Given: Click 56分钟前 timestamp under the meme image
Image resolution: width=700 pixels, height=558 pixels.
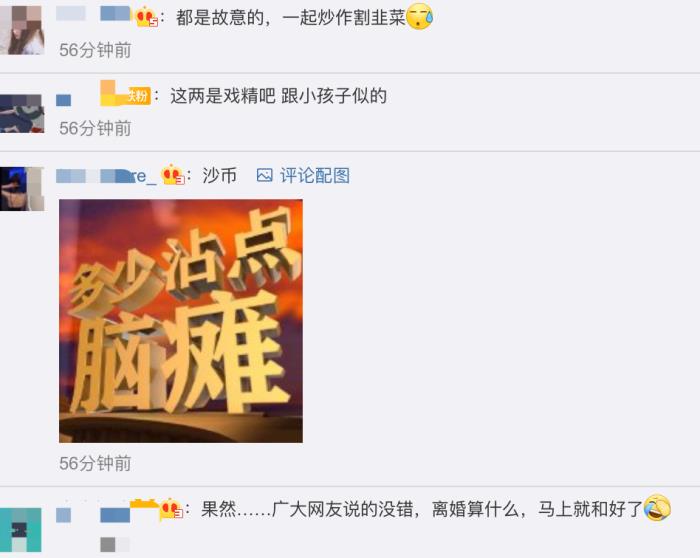Looking at the screenshot, I should click(x=95, y=463).
